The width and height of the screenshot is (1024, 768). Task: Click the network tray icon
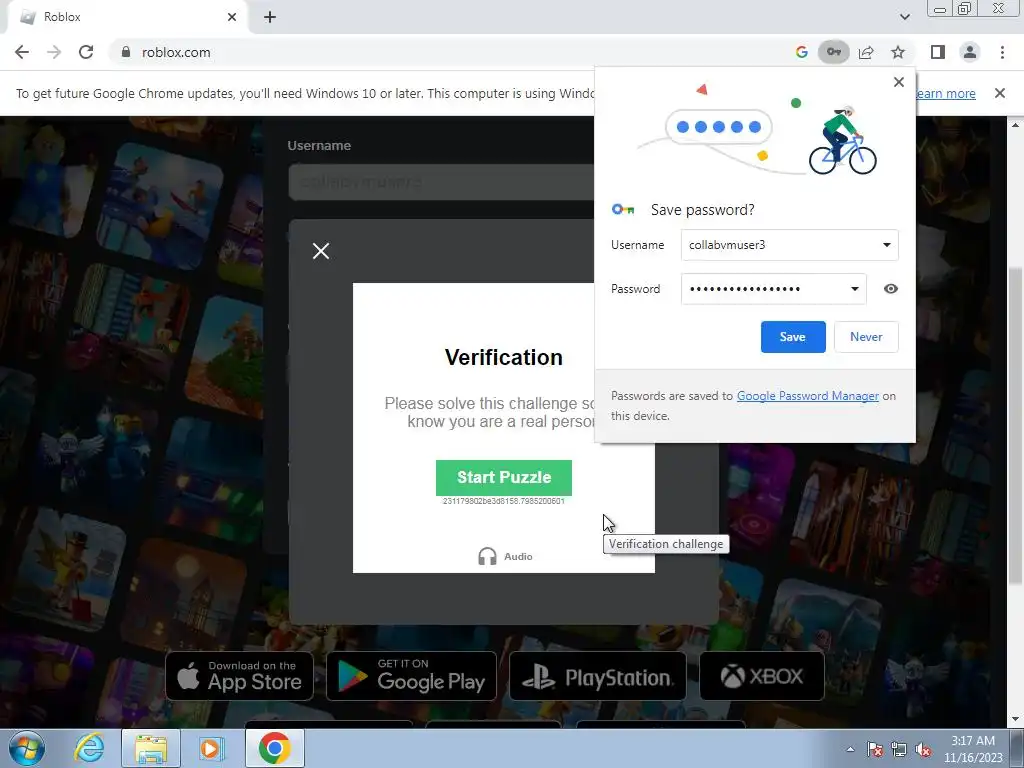899,749
